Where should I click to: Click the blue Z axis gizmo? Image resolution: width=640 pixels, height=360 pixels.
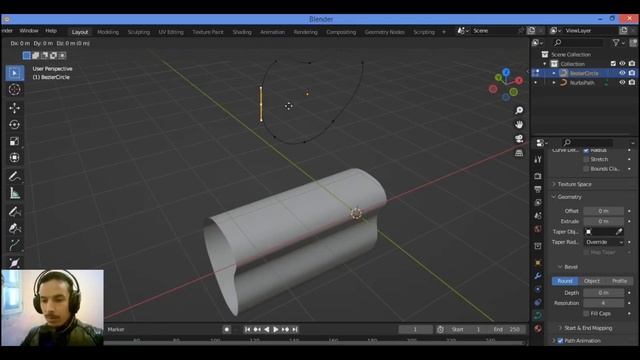506,72
